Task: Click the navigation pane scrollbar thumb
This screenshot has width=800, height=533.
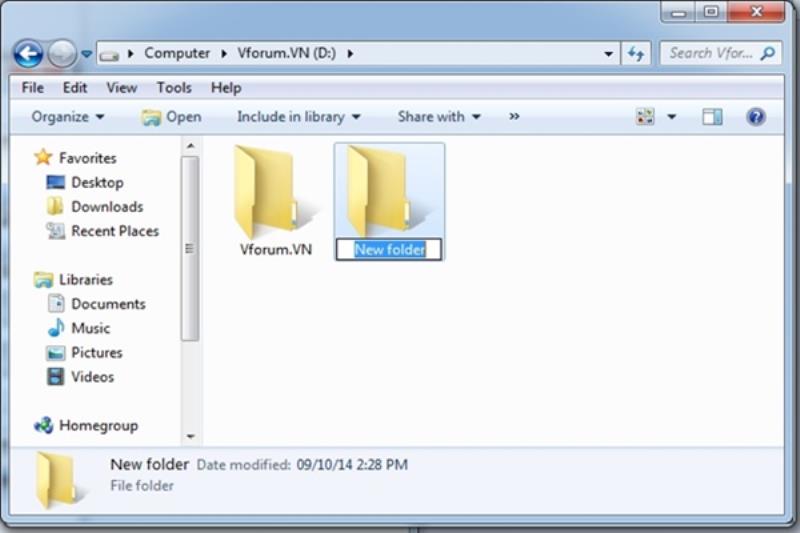Action: [x=190, y=248]
